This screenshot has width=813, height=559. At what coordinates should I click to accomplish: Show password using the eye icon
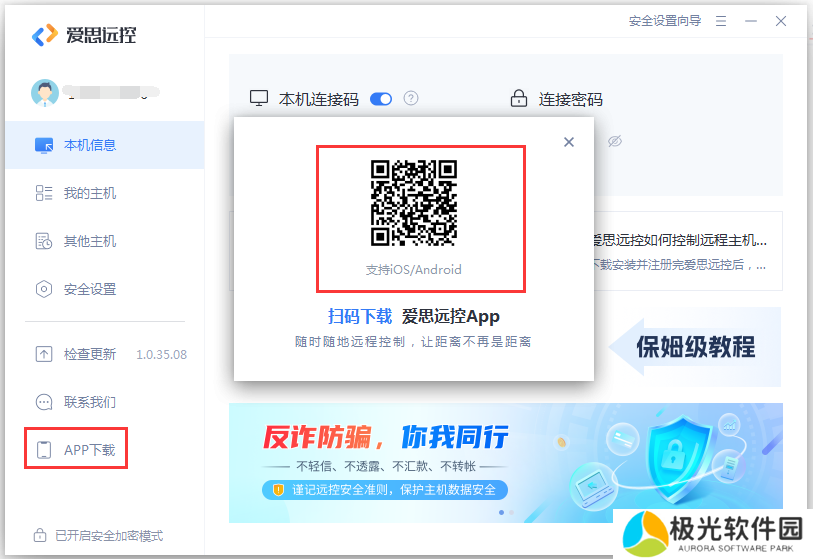point(615,141)
